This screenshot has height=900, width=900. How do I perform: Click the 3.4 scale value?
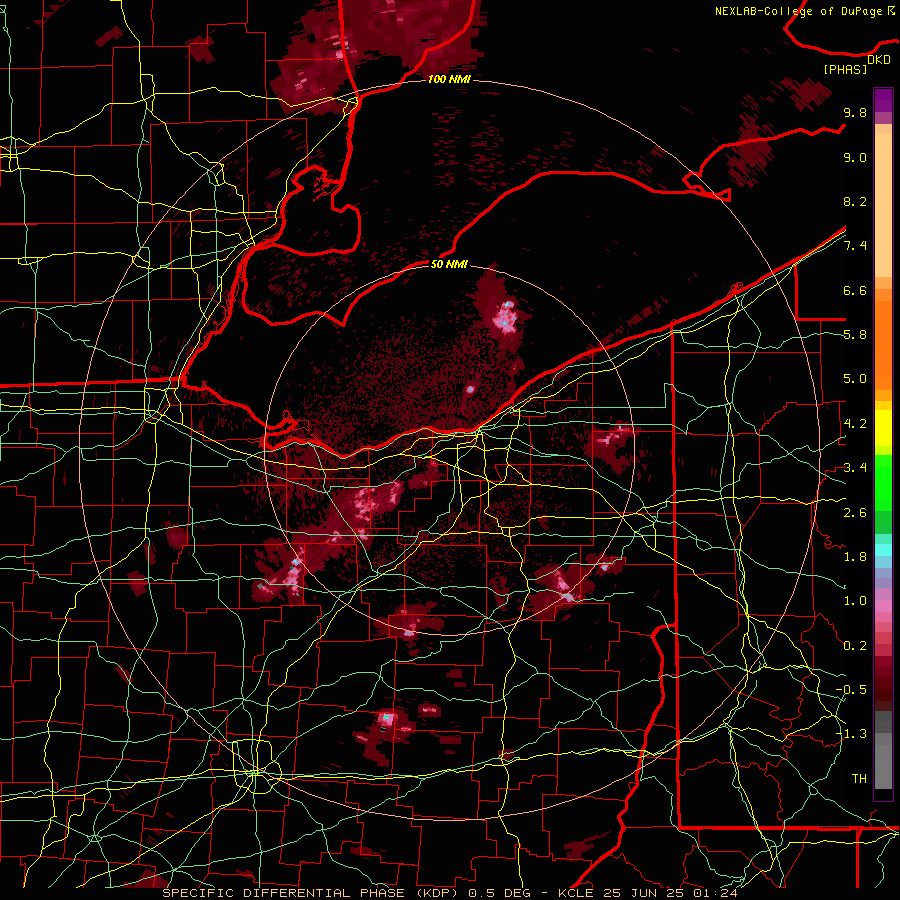[x=855, y=468]
